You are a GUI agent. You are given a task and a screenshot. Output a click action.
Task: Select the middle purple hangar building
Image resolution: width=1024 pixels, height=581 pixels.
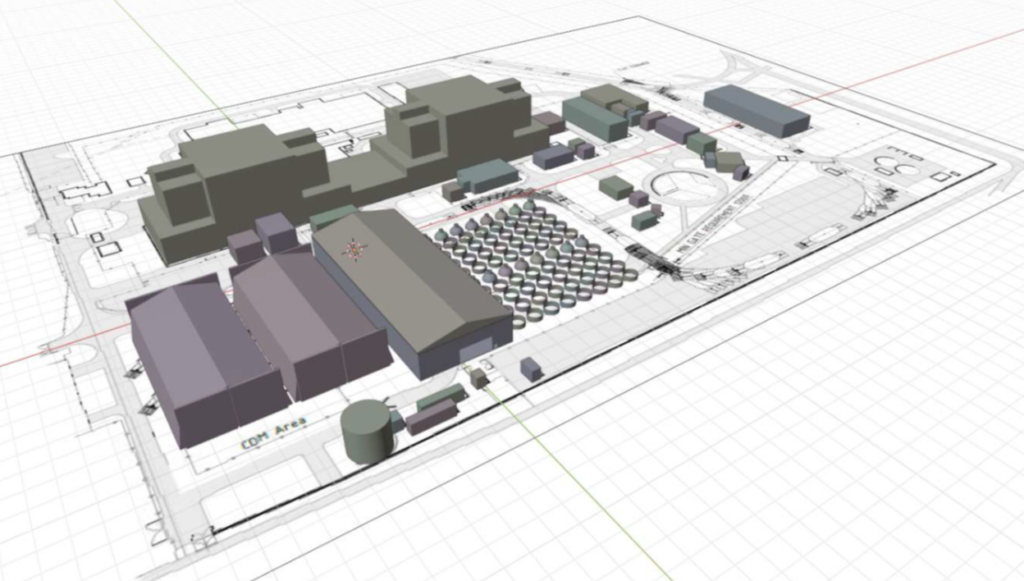tap(310, 324)
